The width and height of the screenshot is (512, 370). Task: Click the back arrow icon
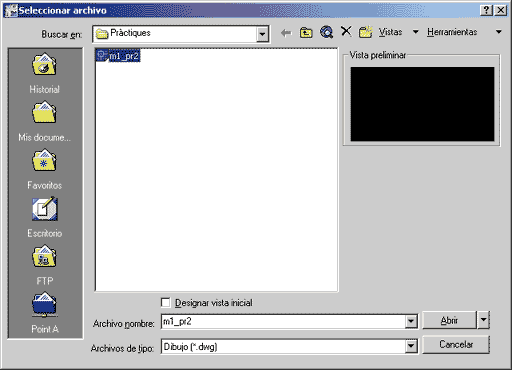286,33
